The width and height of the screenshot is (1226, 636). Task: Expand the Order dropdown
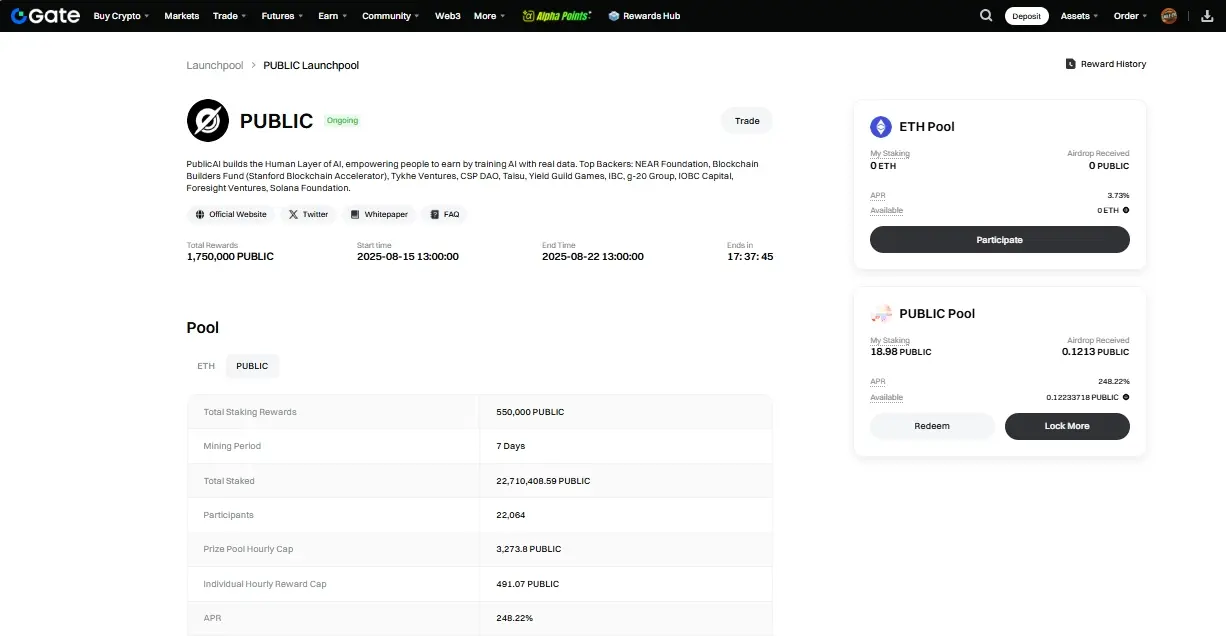click(x=1131, y=16)
